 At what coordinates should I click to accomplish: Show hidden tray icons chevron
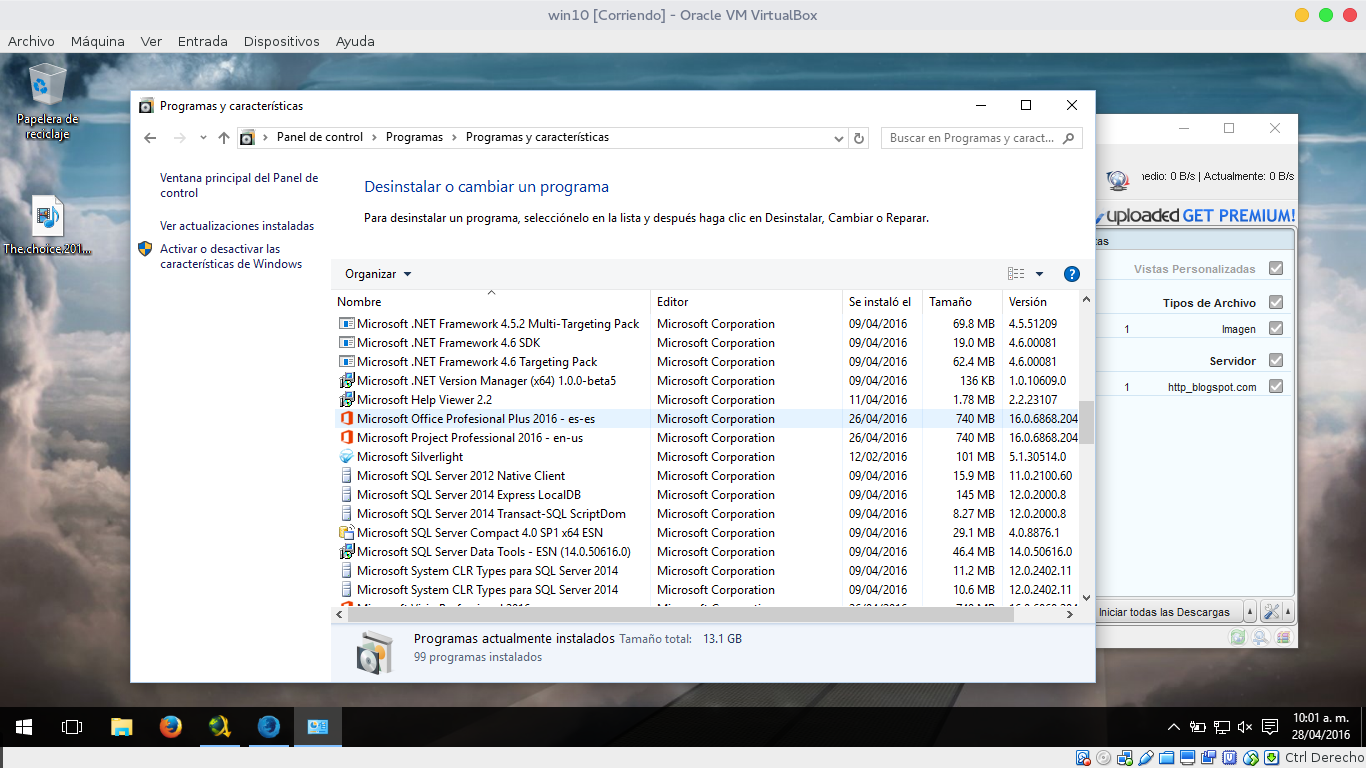[x=1174, y=727]
